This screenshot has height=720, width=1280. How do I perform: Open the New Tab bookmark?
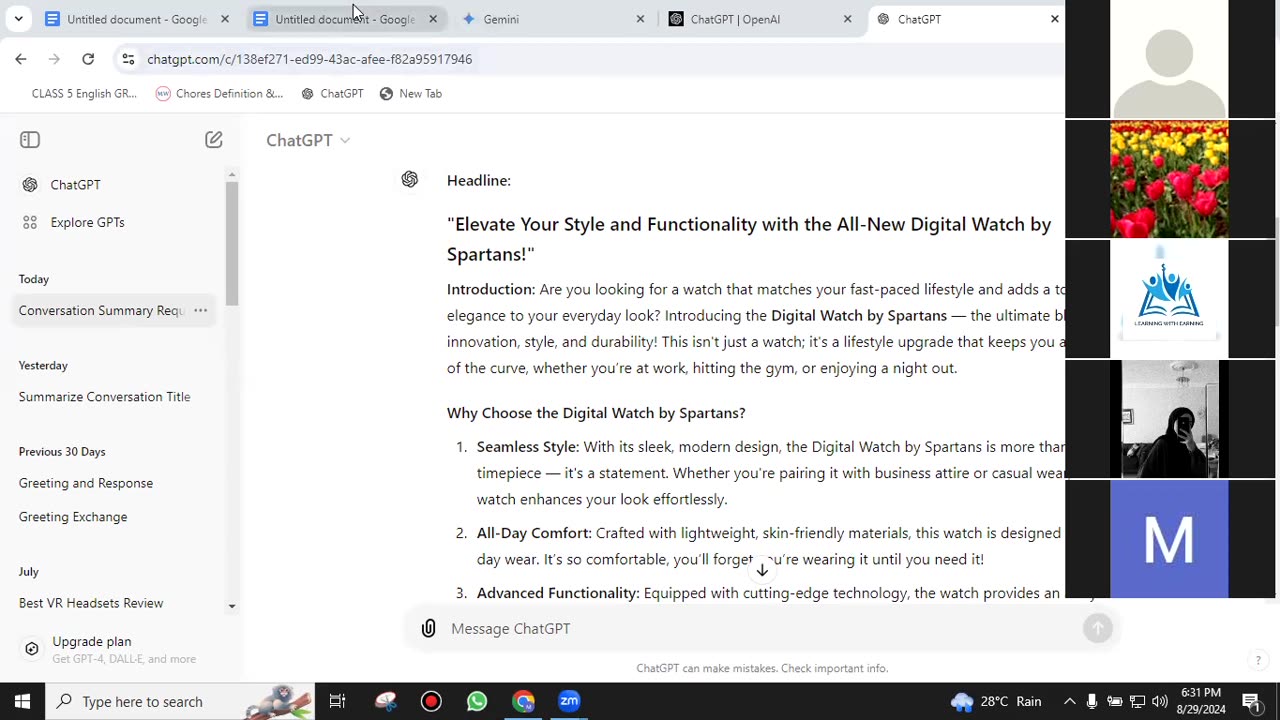pos(410,93)
